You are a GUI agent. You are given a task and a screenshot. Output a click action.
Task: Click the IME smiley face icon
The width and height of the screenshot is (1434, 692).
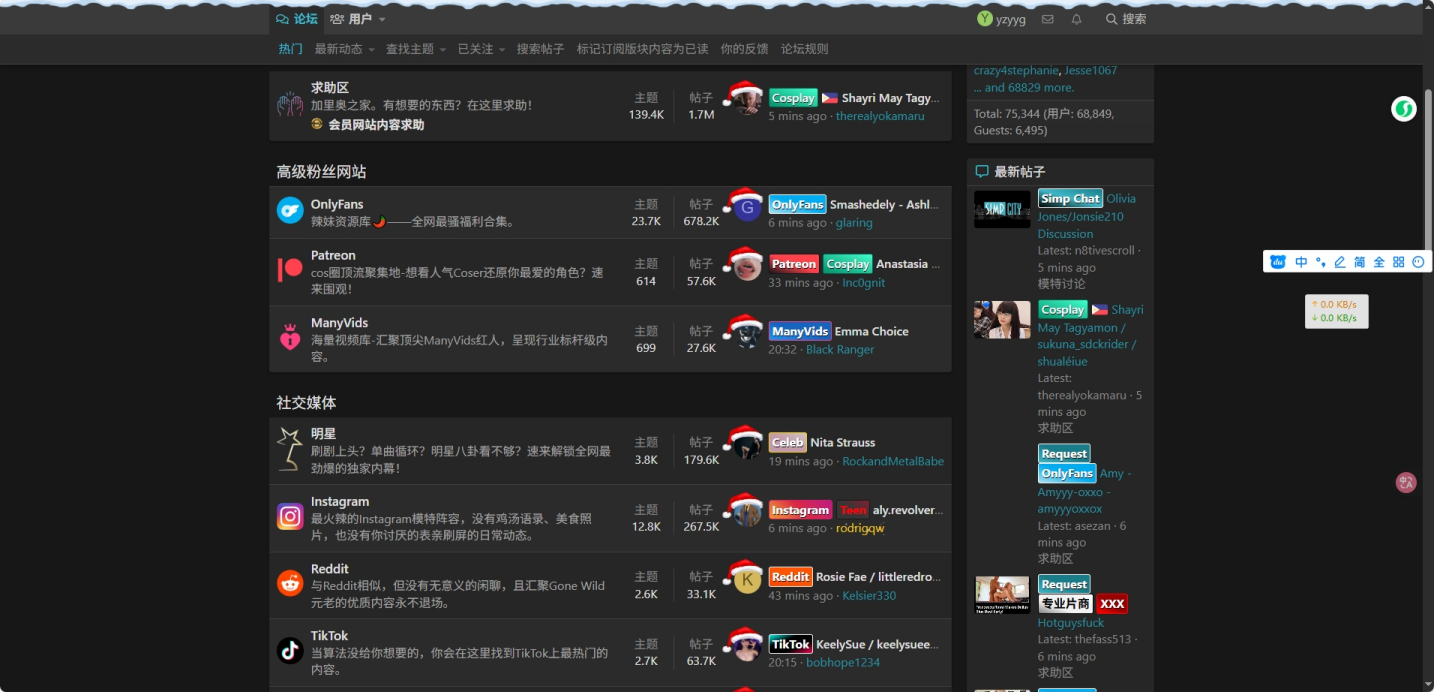(1418, 262)
